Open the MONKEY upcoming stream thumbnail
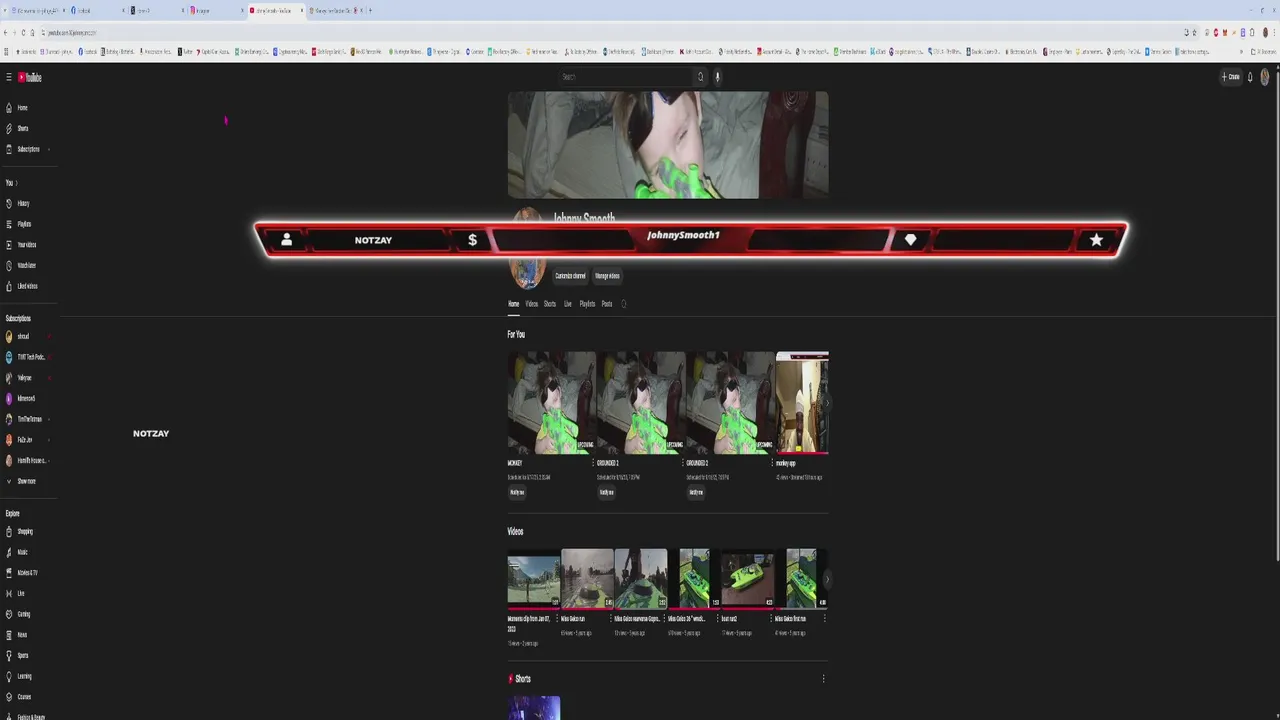This screenshot has height=720, width=1280. pyautogui.click(x=552, y=403)
